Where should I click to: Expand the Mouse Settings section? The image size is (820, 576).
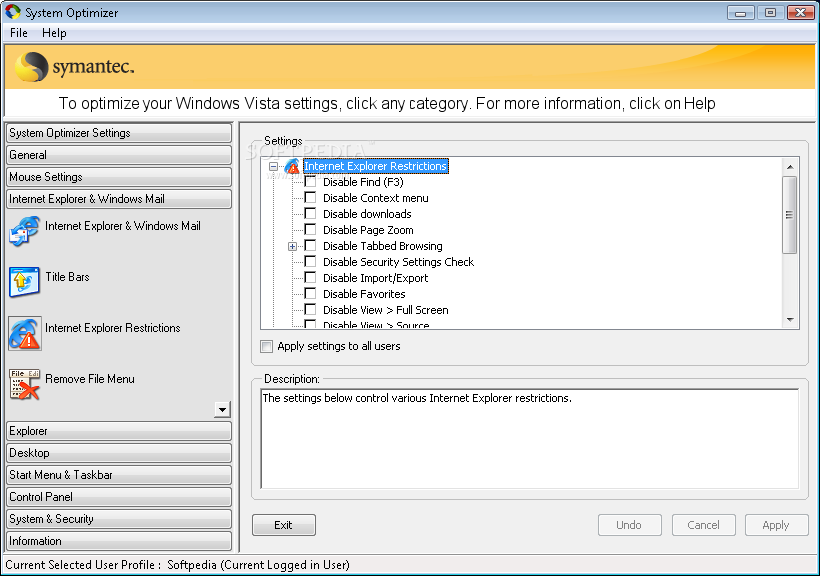[119, 177]
